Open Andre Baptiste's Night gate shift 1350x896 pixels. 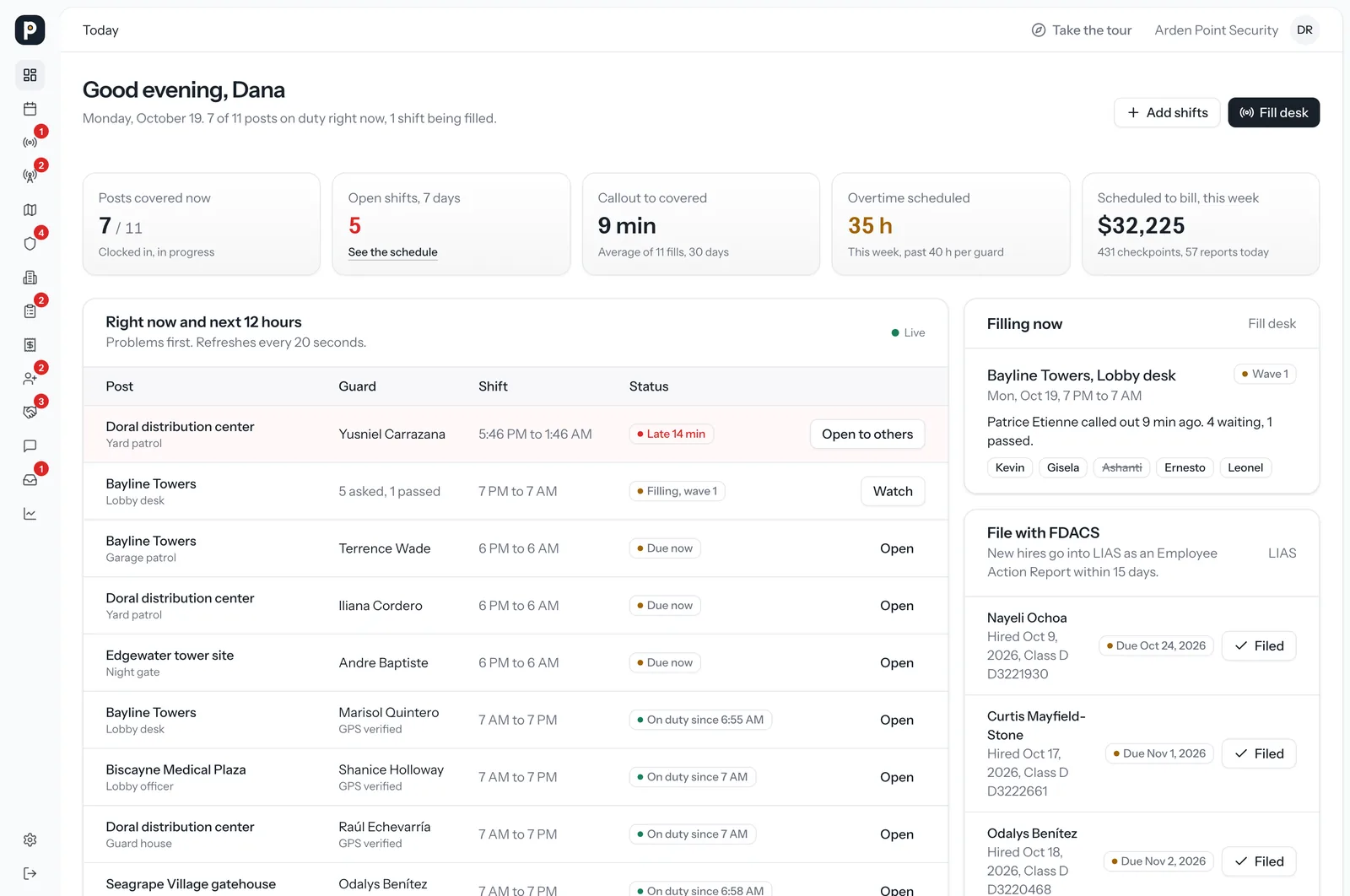click(896, 663)
